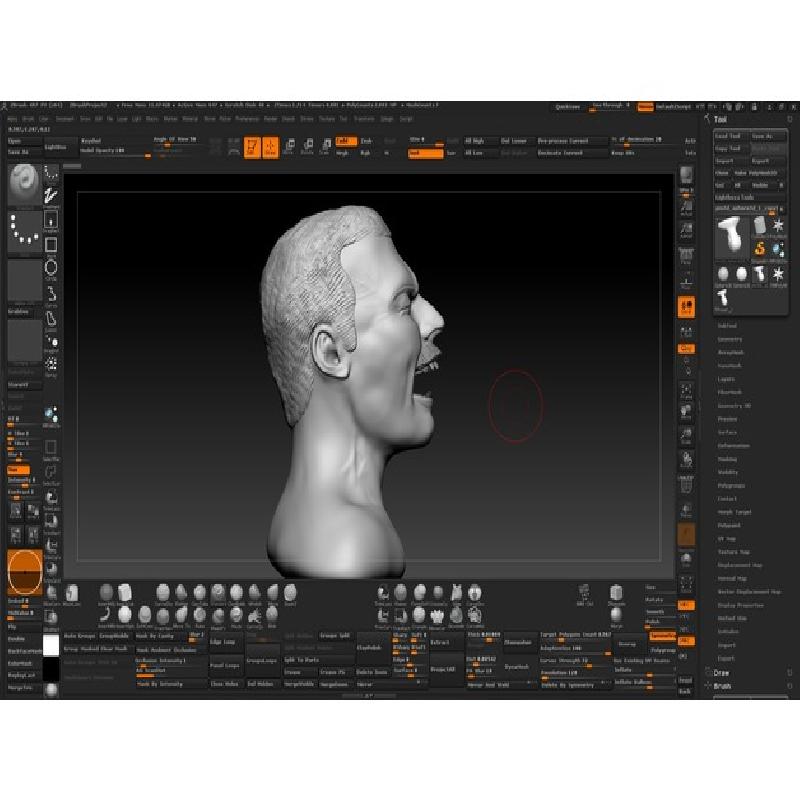The image size is (800, 800).
Task: Expand the Deformation sub-palette
Action: (x=734, y=445)
